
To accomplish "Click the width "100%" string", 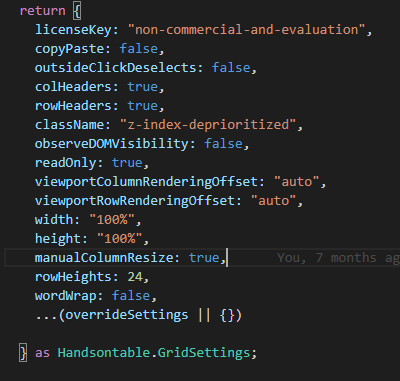I will pyautogui.click(x=112, y=220).
